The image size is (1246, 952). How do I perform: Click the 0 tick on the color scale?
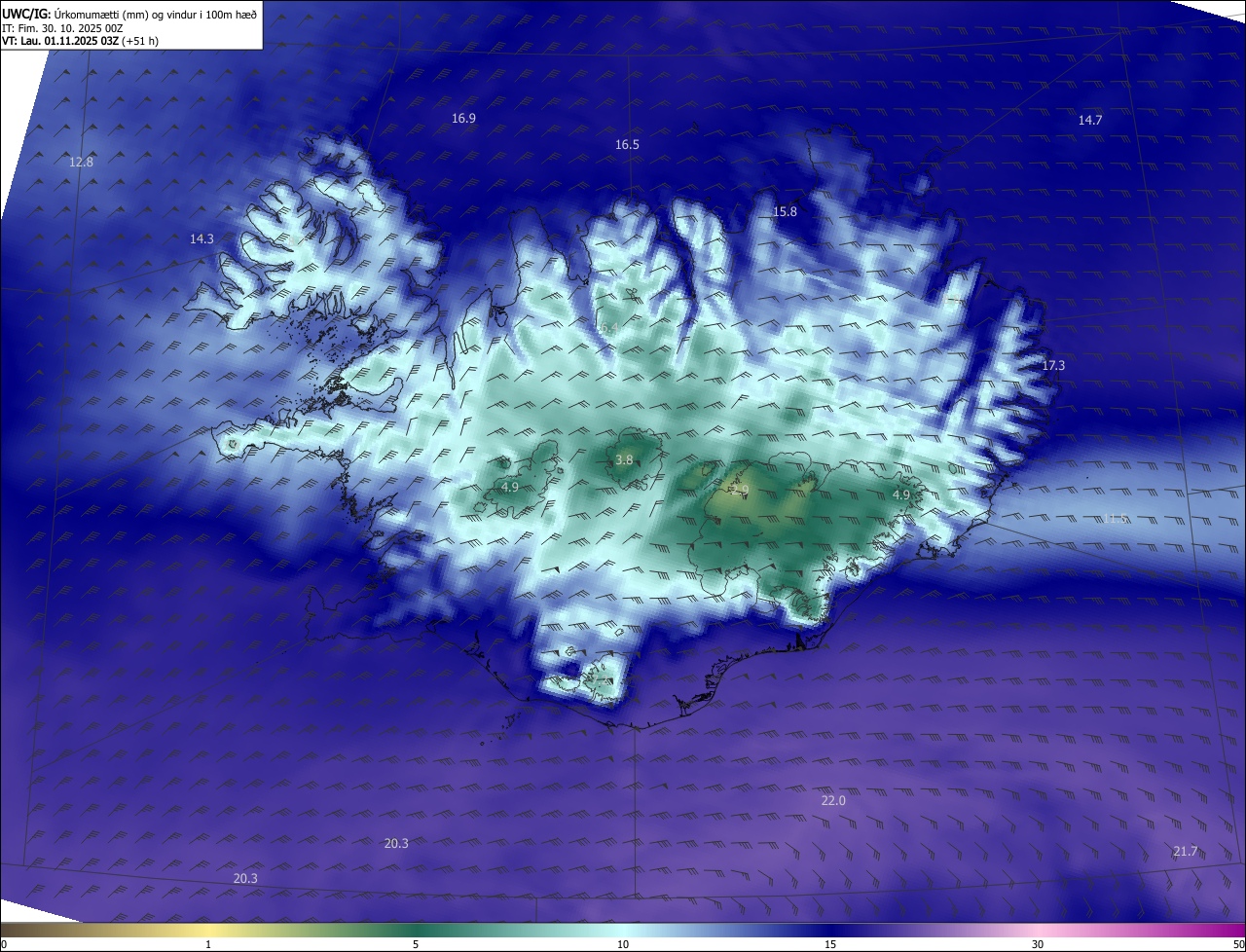(3, 944)
